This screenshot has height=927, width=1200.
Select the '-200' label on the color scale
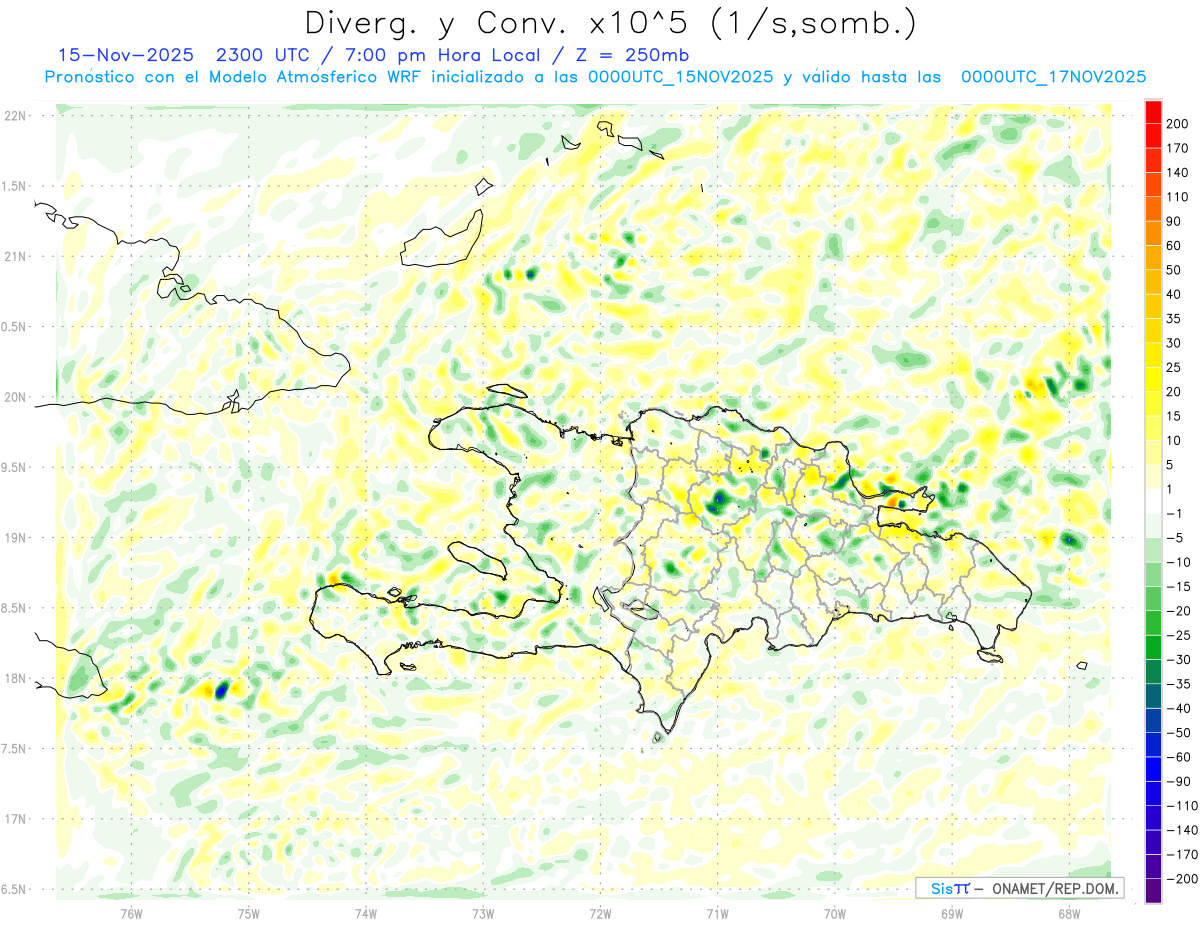1181,879
